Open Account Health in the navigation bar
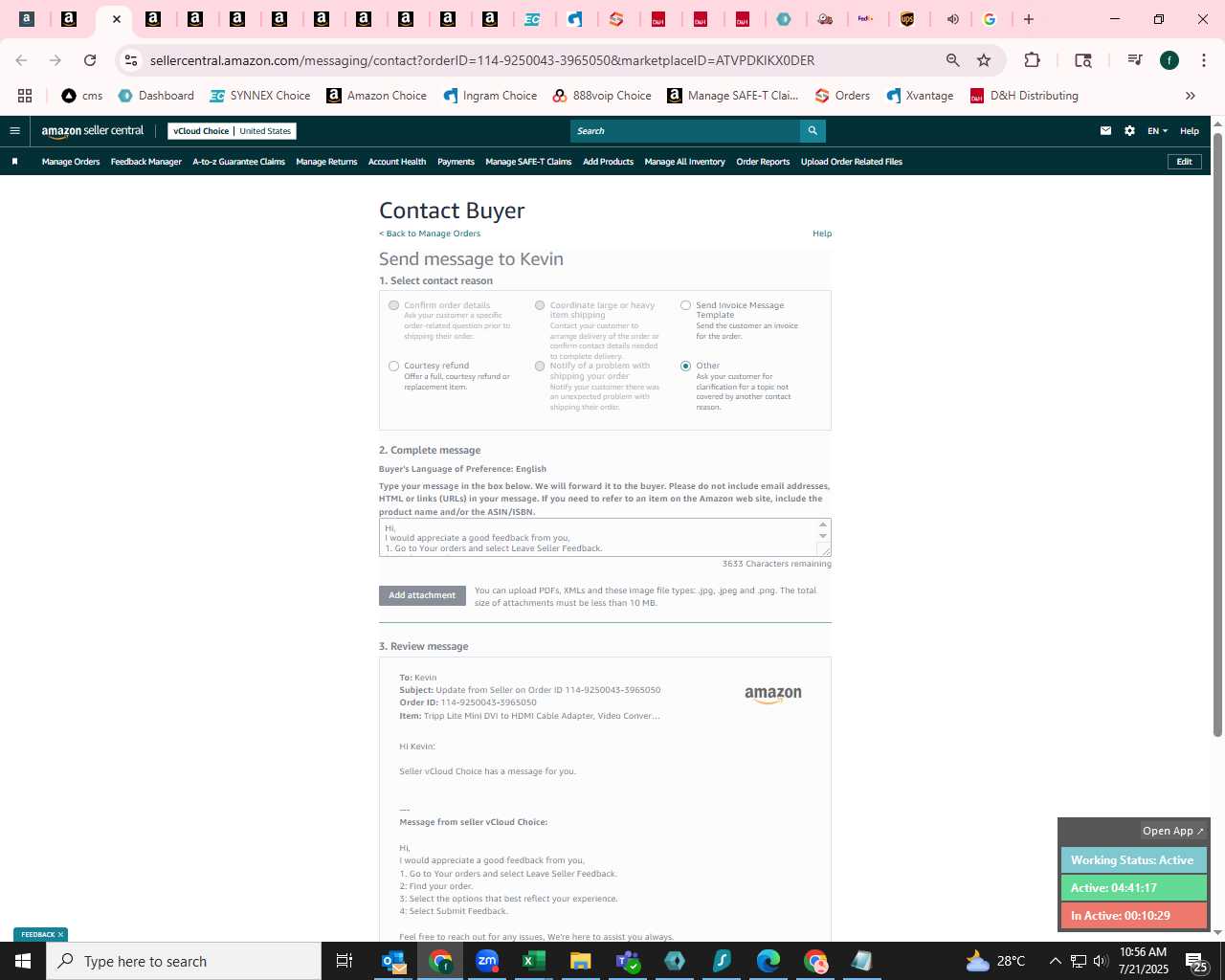Image resolution: width=1225 pixels, height=980 pixels. point(397,162)
